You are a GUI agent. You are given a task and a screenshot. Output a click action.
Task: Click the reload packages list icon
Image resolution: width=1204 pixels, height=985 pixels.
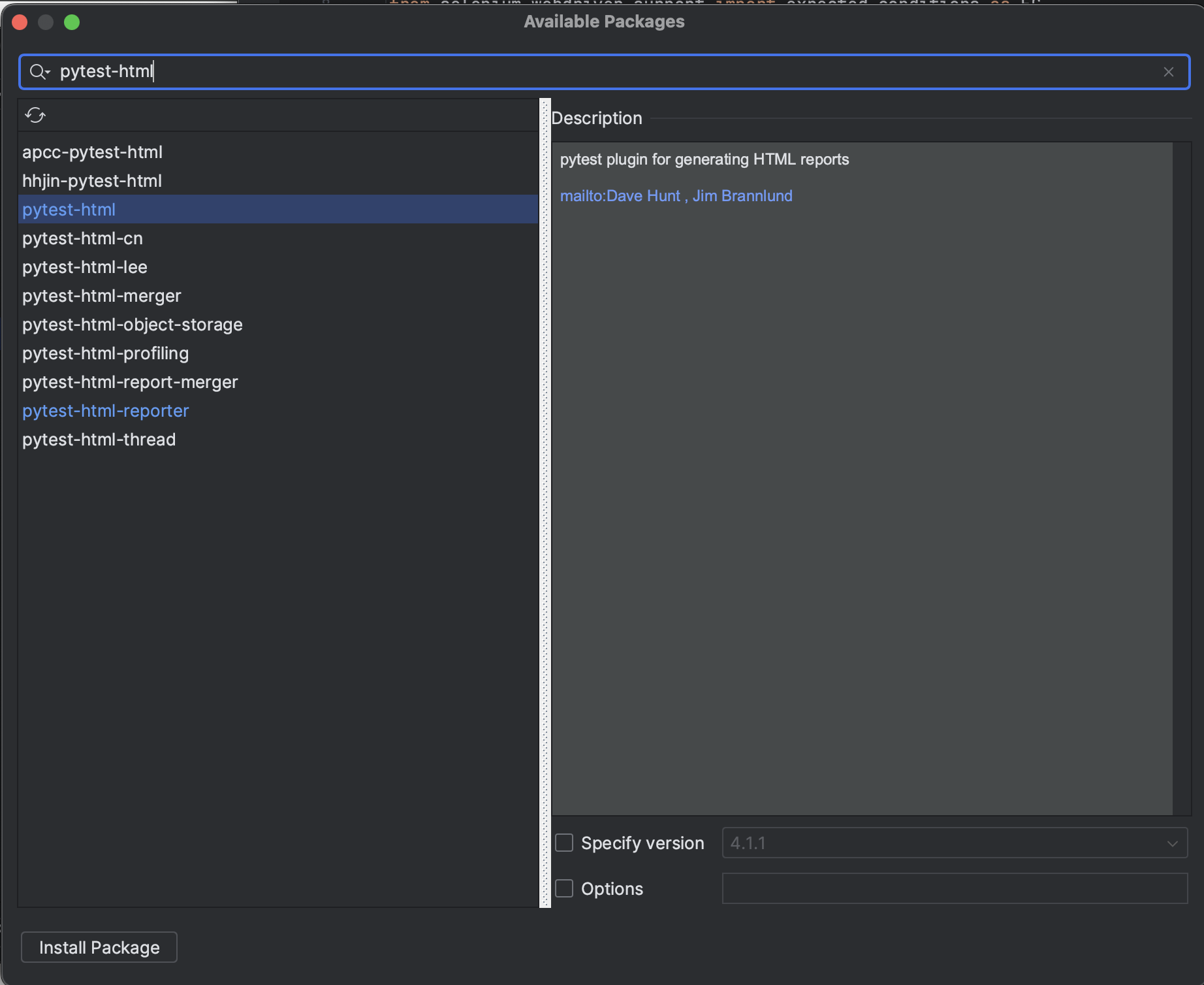click(x=35, y=116)
